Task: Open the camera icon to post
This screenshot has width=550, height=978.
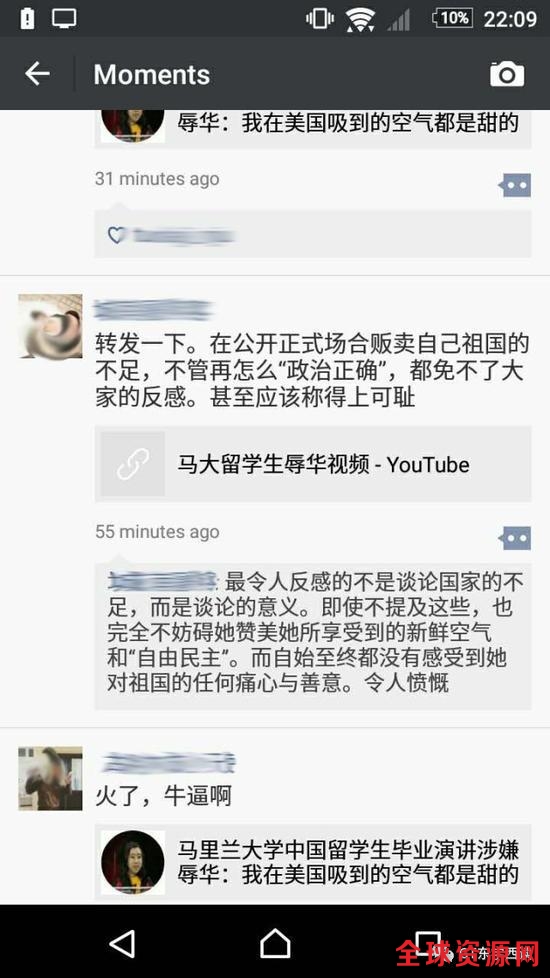Action: click(507, 74)
